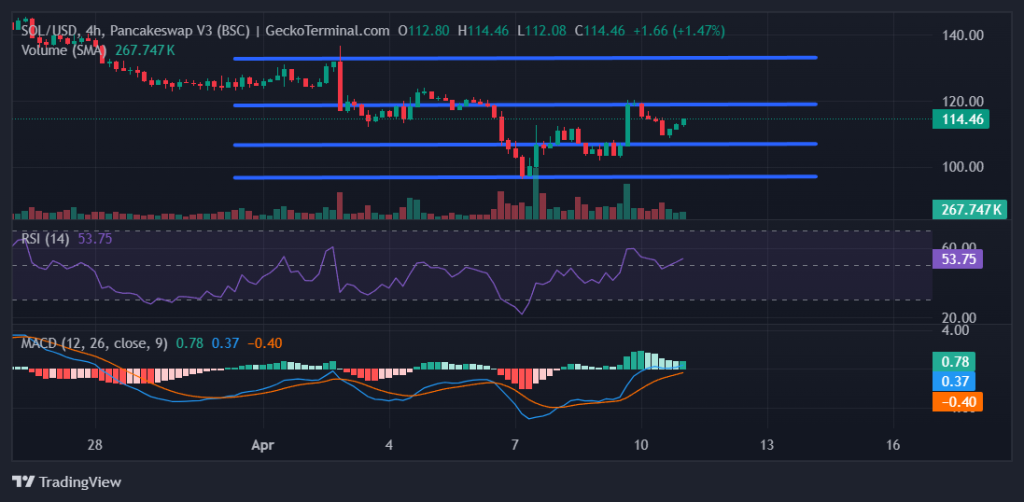Select purple 53.75 RSI tag on right axis
Viewport: 1024px width, 502px height.
tap(957, 259)
